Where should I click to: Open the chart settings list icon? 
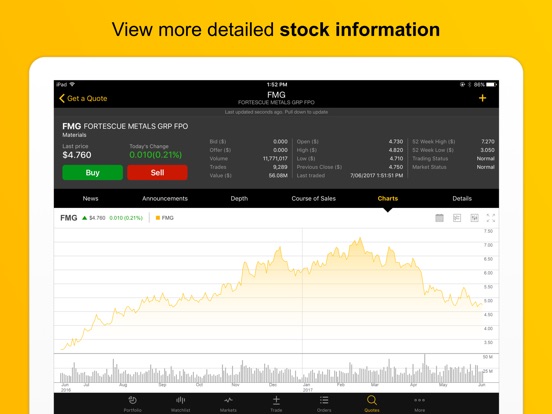tap(457, 218)
